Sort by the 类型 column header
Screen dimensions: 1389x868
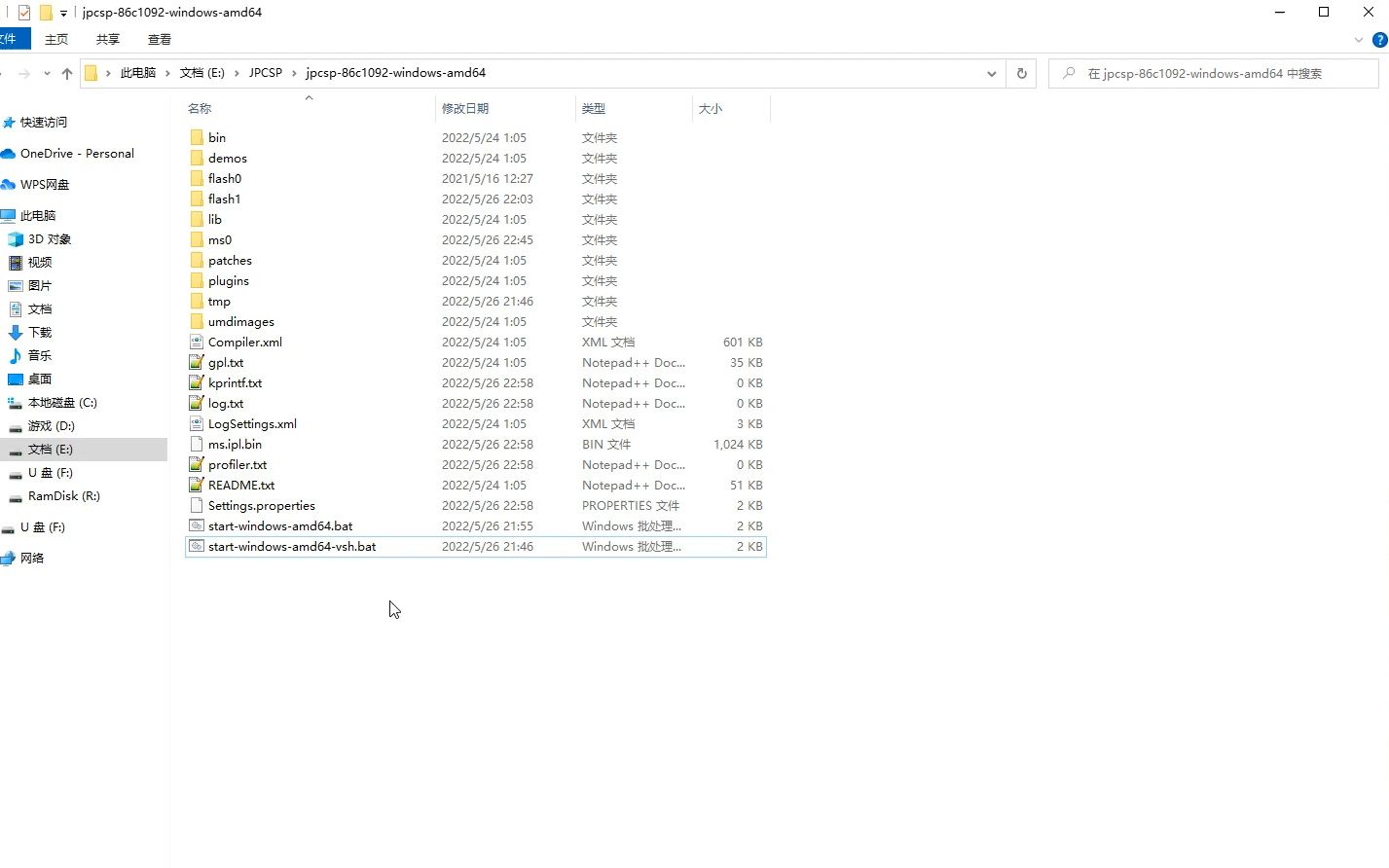coord(594,108)
